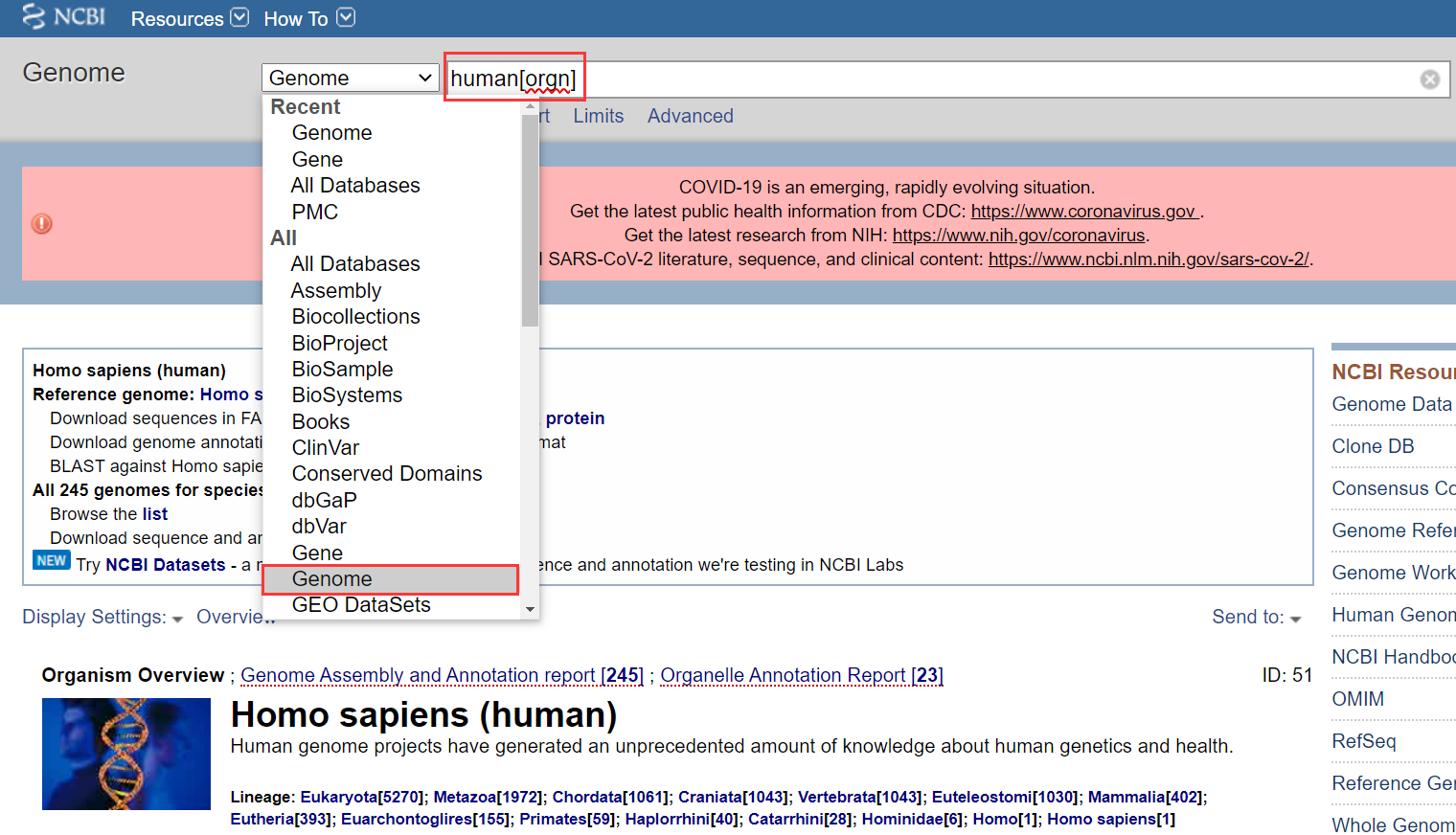Open the ncbi sars-cov-2 link

pyautogui.click(x=1149, y=260)
